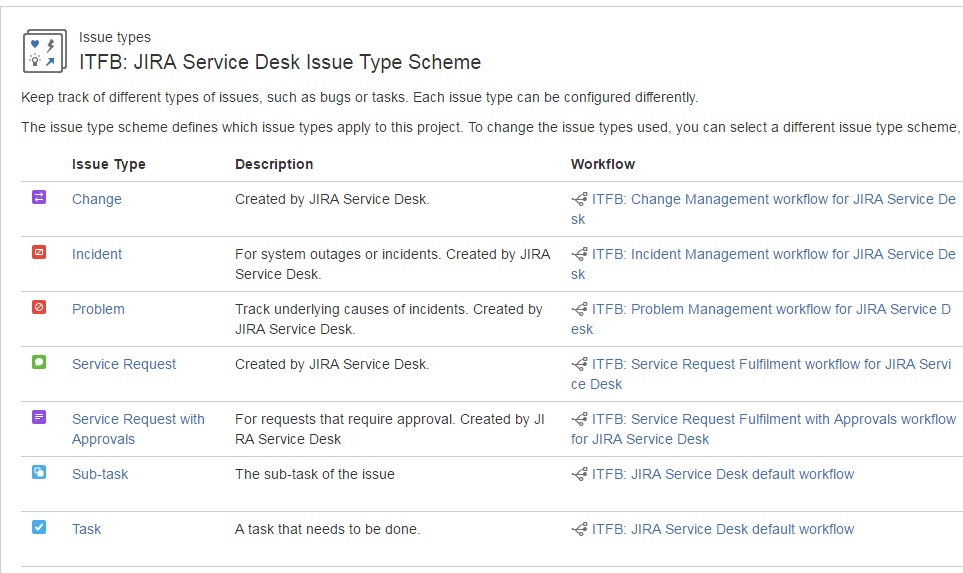The height and width of the screenshot is (573, 963).
Task: Click the red Problem issue type icon
Action: tap(39, 307)
